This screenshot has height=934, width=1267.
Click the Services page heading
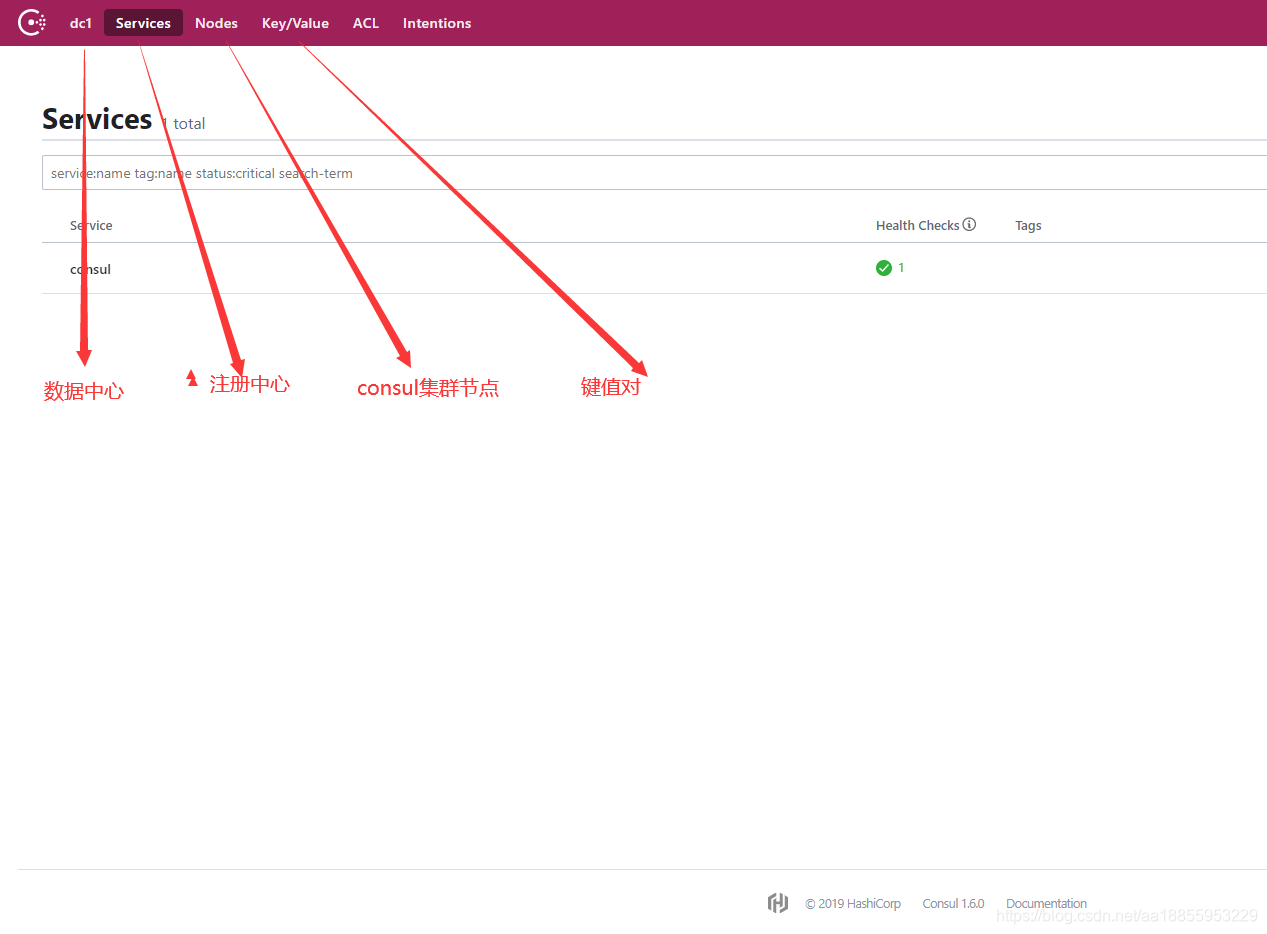(97, 119)
